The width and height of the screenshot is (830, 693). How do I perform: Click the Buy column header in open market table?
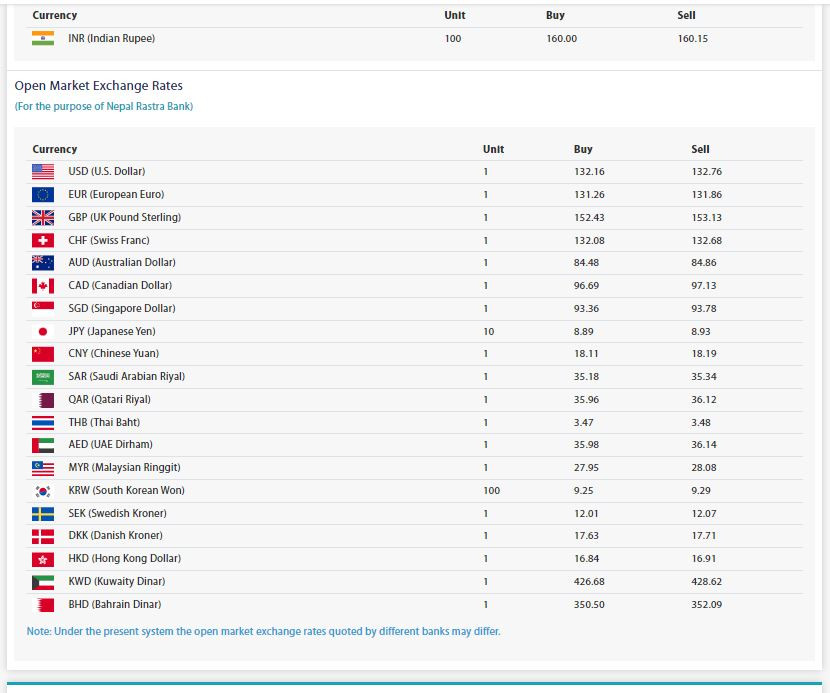[x=583, y=149]
